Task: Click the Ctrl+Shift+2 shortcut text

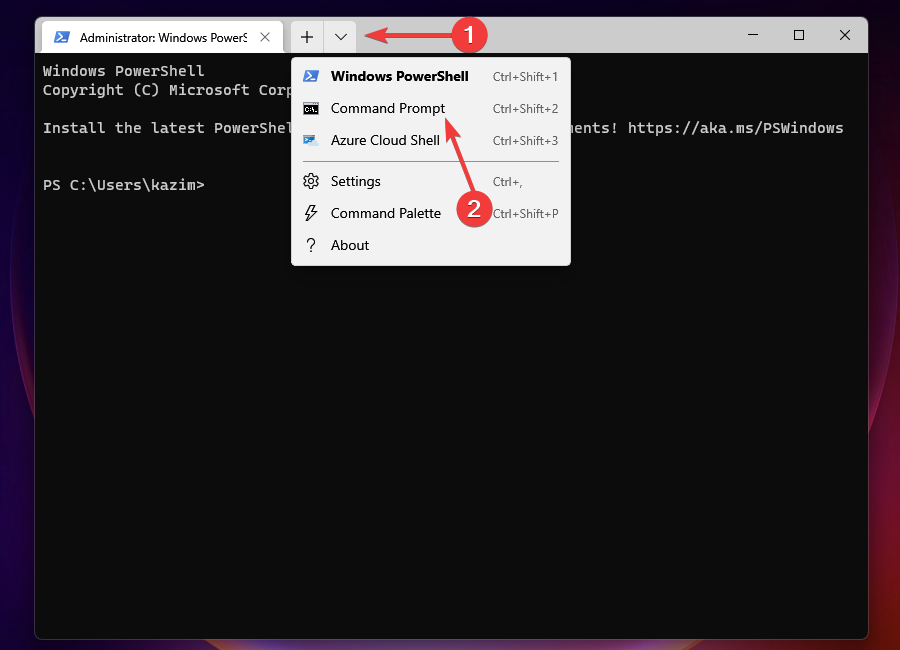Action: pos(525,109)
